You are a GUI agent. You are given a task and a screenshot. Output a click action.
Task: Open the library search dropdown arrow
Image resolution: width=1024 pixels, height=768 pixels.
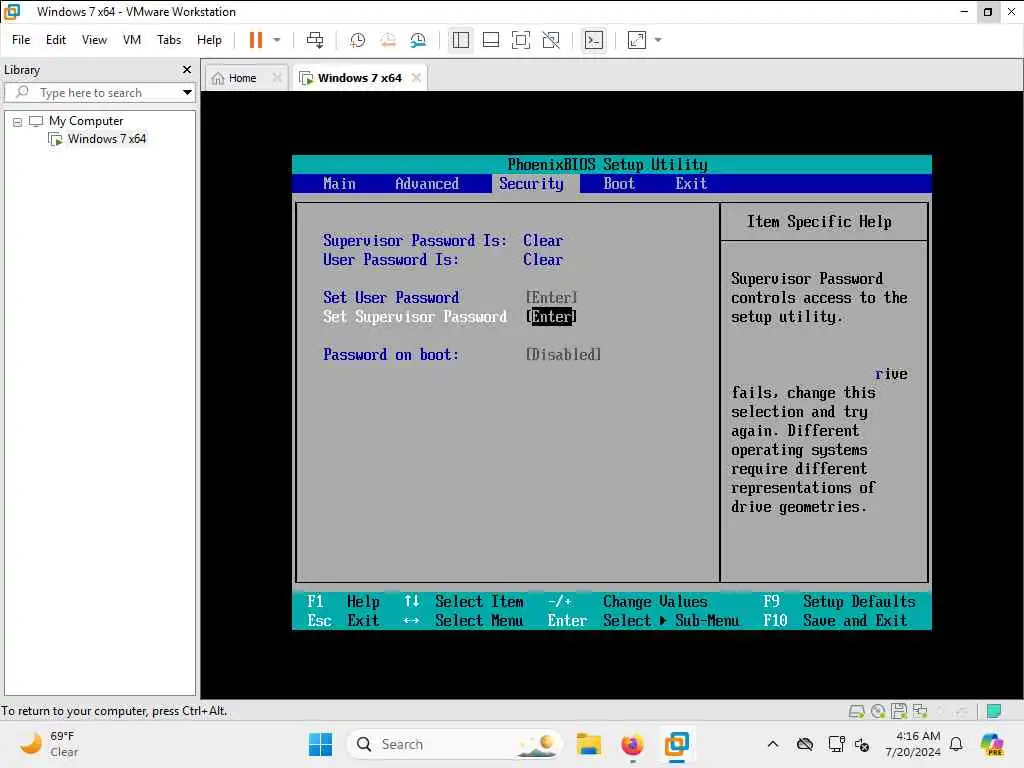click(187, 93)
